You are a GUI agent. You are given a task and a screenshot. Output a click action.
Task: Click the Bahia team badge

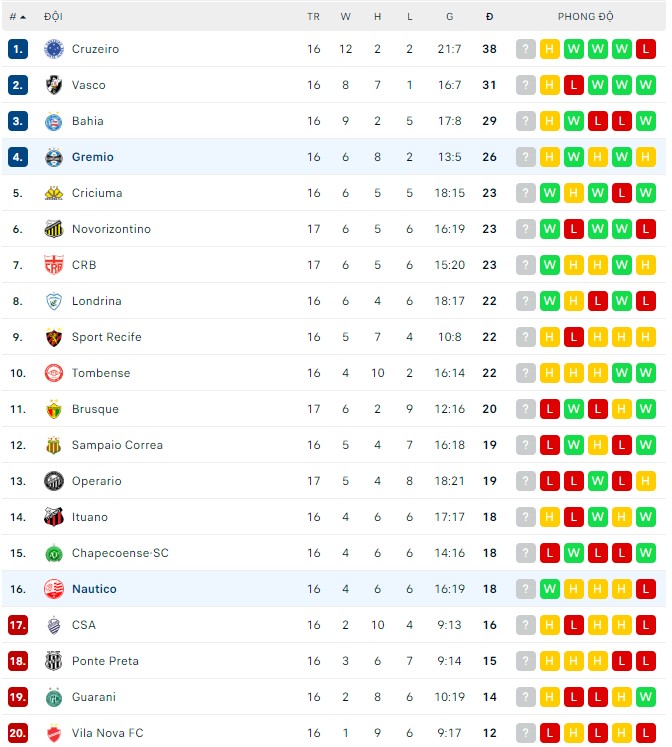click(54, 121)
